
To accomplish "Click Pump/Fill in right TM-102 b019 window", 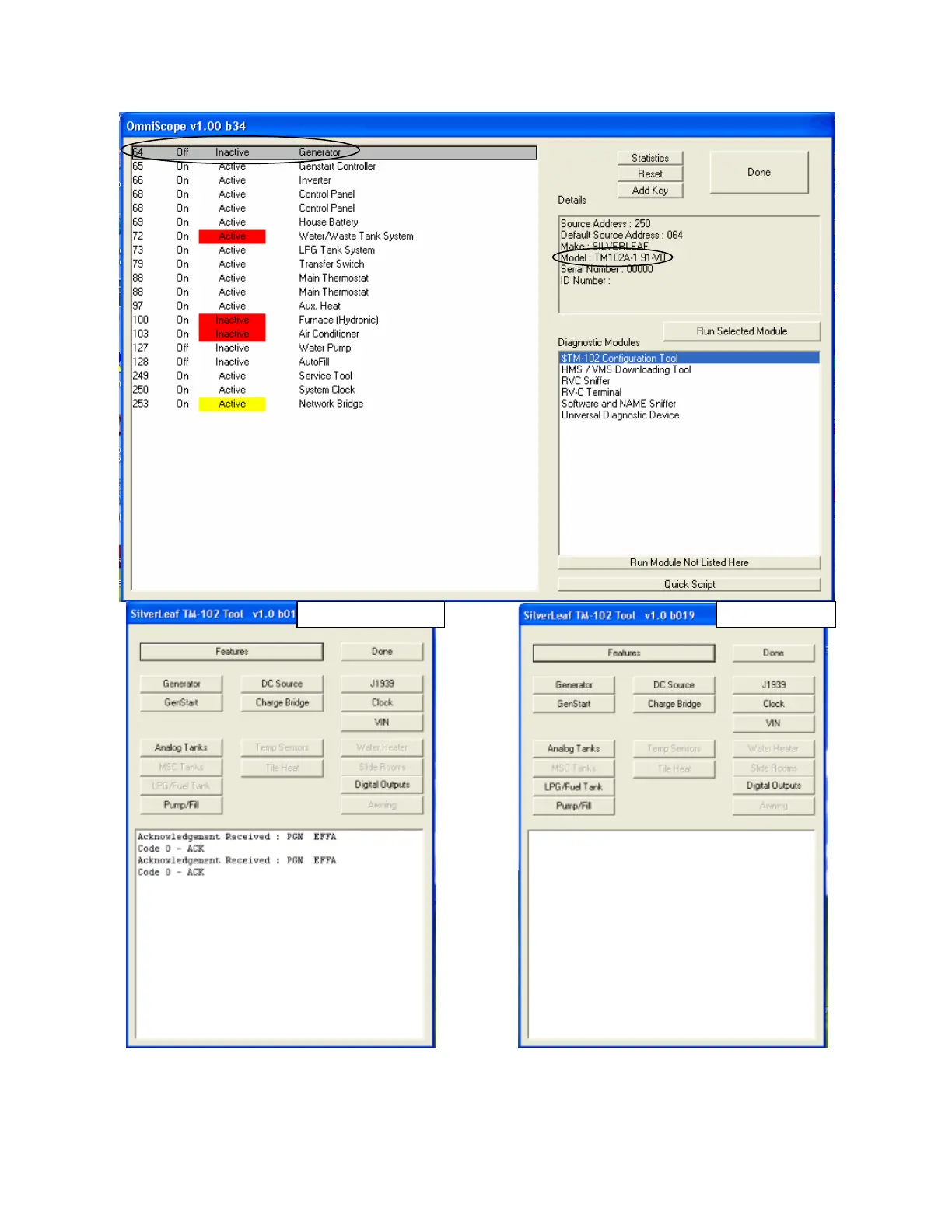I will point(573,806).
